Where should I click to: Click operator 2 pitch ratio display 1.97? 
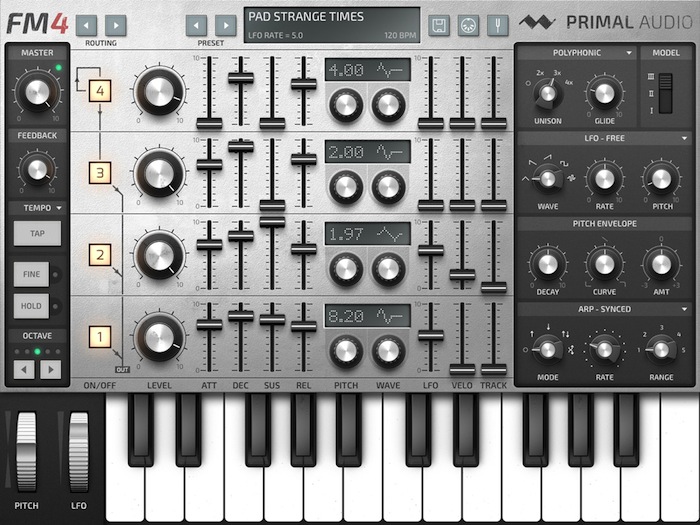[x=368, y=234]
